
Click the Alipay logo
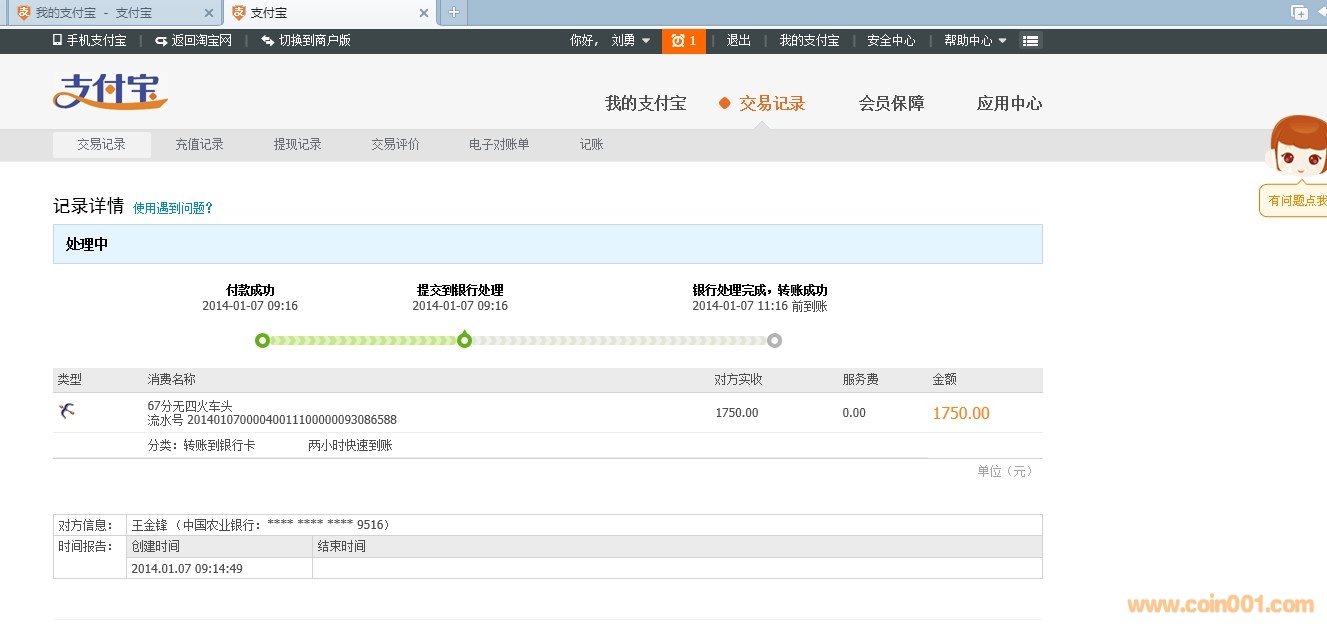click(x=110, y=92)
